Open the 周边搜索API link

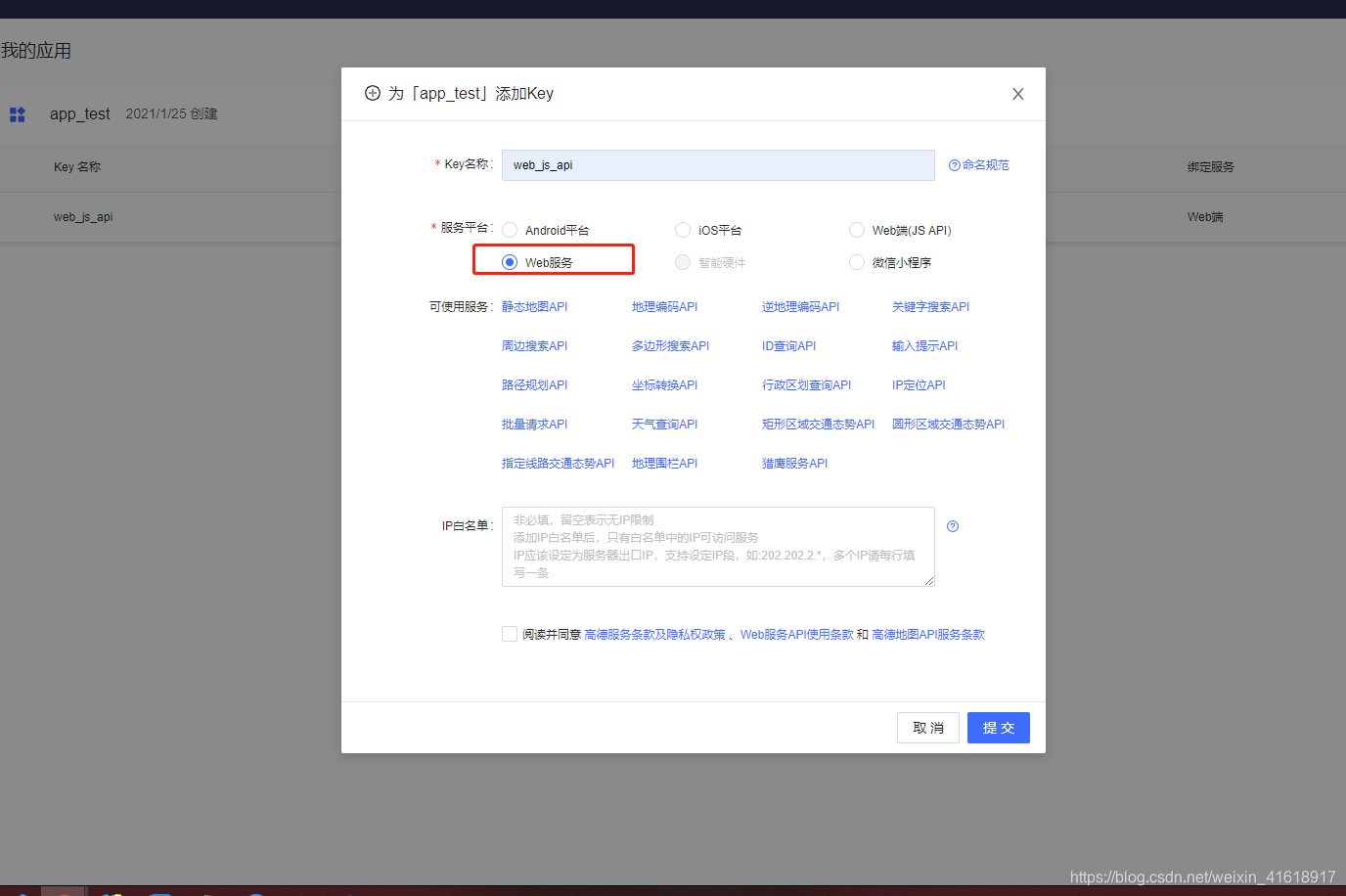click(x=534, y=346)
